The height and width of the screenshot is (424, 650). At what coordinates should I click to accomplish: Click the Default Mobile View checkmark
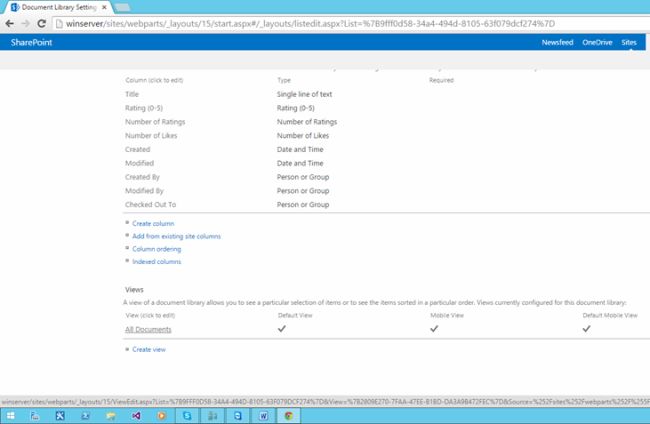click(x=586, y=329)
